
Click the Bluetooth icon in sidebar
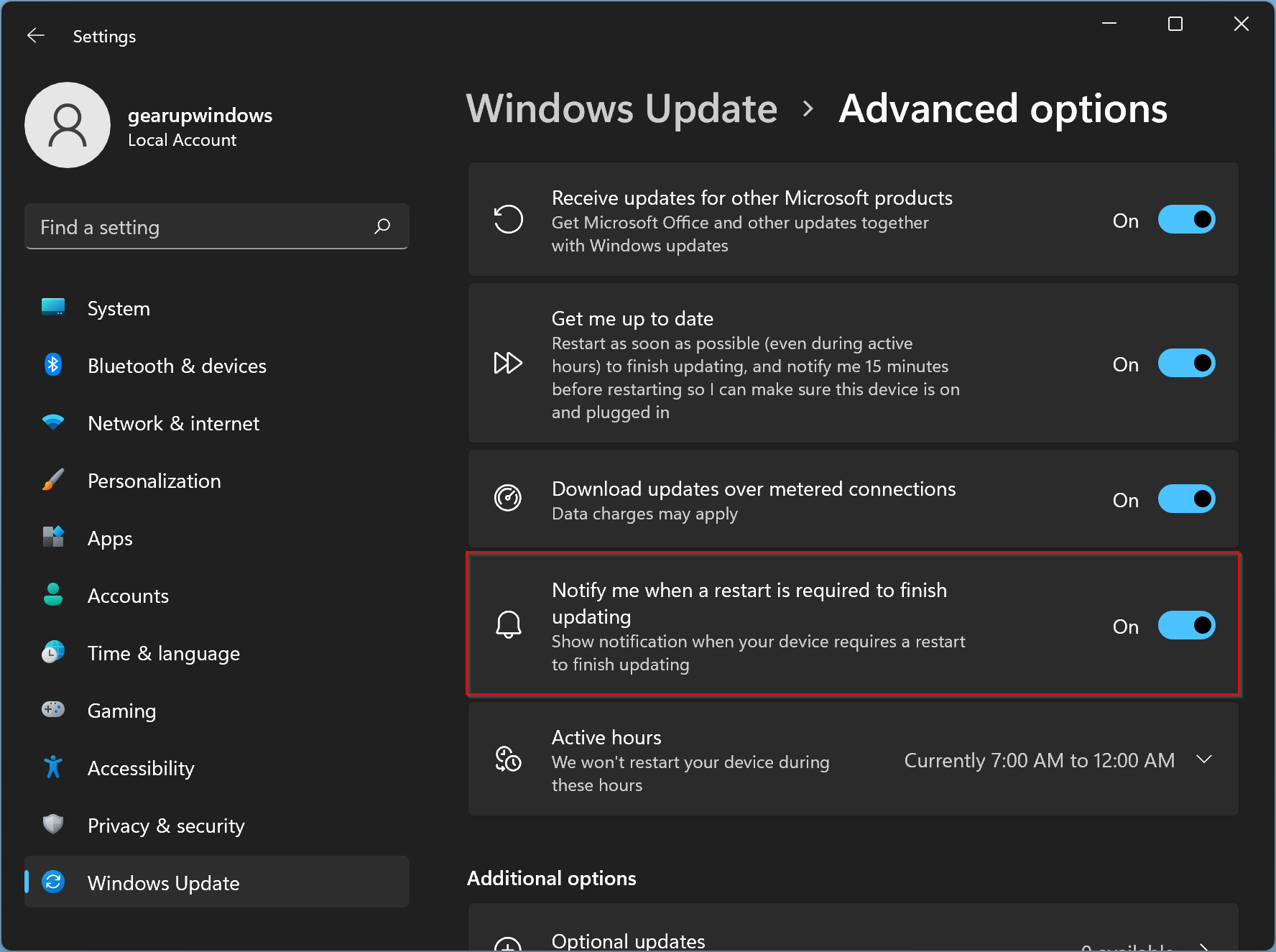click(x=53, y=365)
